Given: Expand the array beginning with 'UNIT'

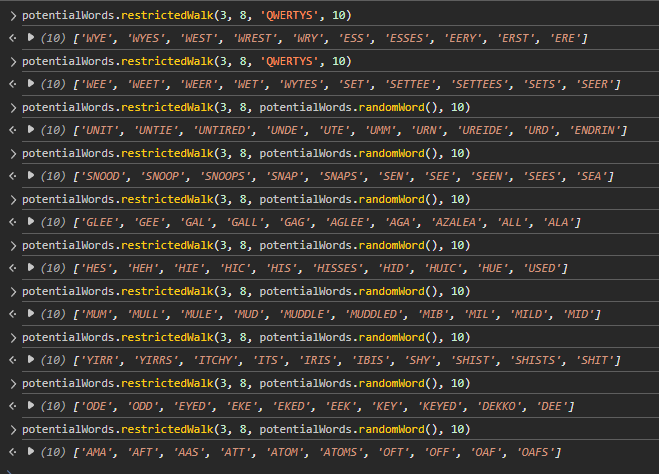Looking at the screenshot, I should 31,129.
